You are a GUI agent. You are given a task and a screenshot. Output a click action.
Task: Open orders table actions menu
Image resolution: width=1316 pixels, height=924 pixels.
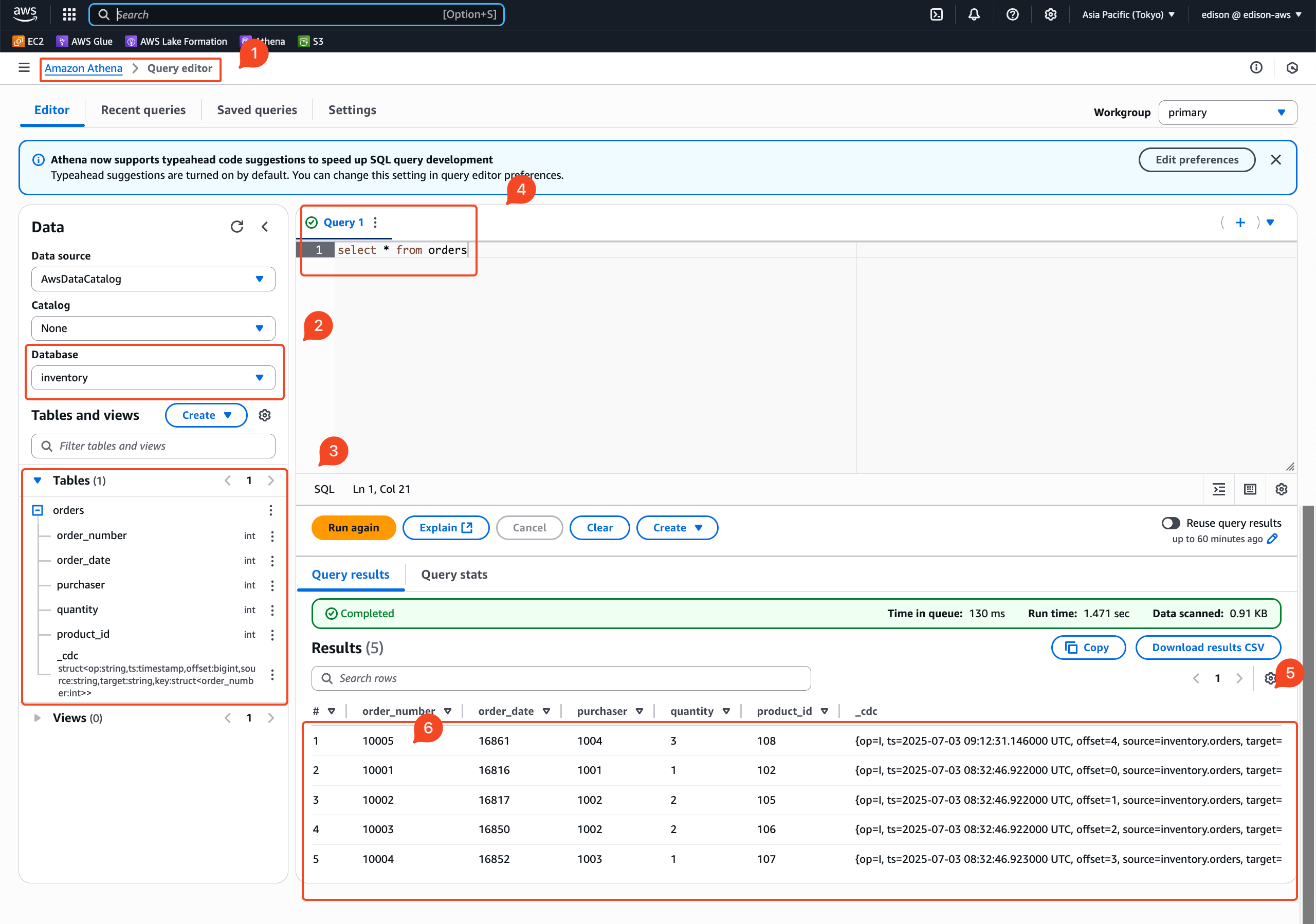coord(270,510)
